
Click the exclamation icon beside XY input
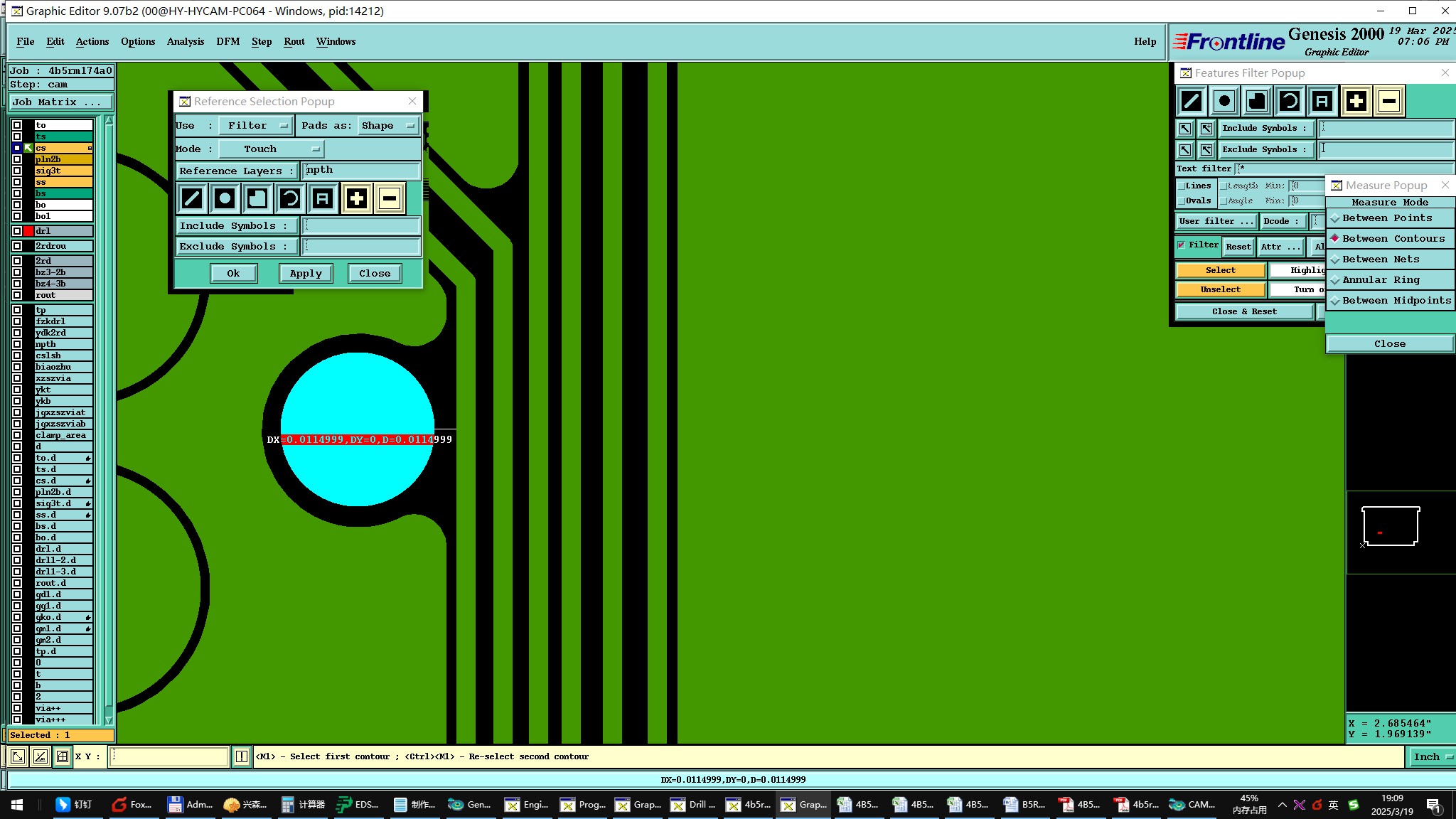[x=242, y=756]
